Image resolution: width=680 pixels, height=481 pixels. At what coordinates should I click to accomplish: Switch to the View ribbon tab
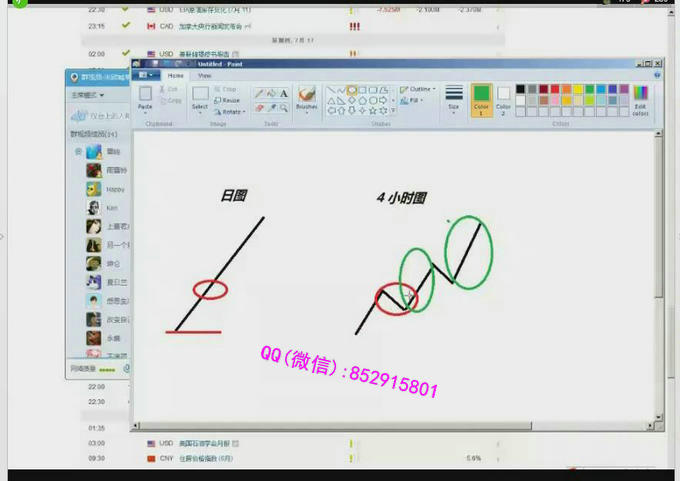(204, 75)
